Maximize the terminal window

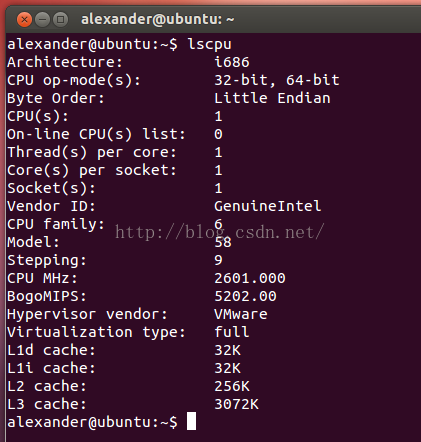(60, 20)
